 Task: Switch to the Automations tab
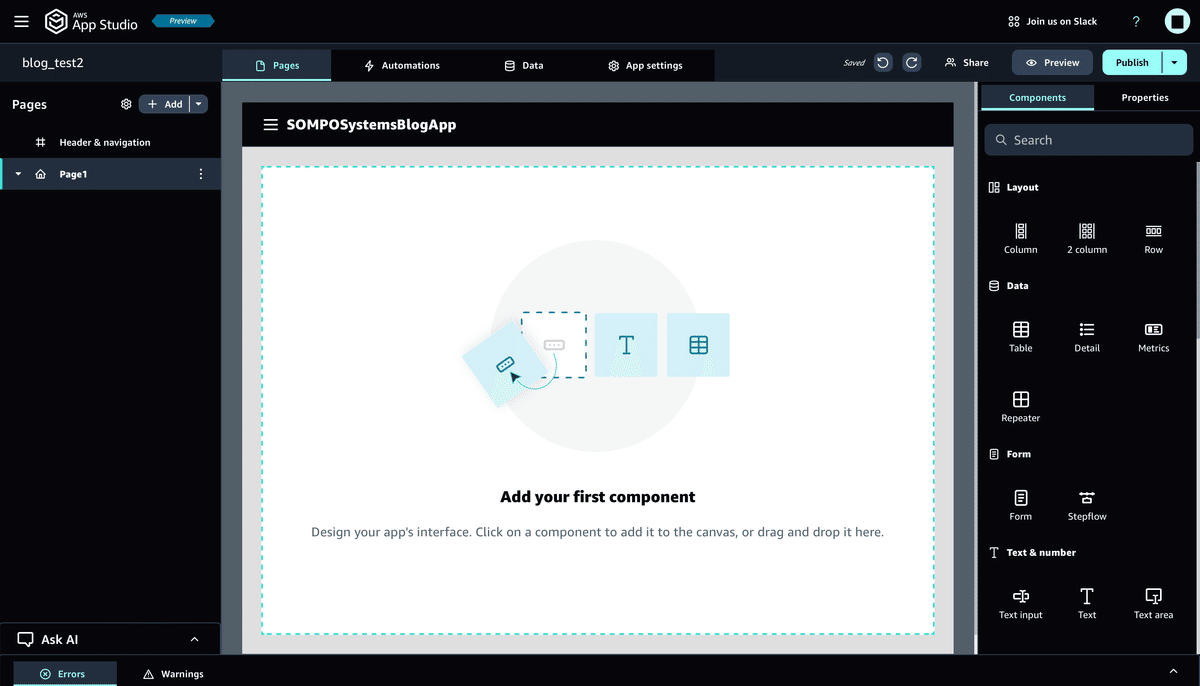click(x=402, y=66)
